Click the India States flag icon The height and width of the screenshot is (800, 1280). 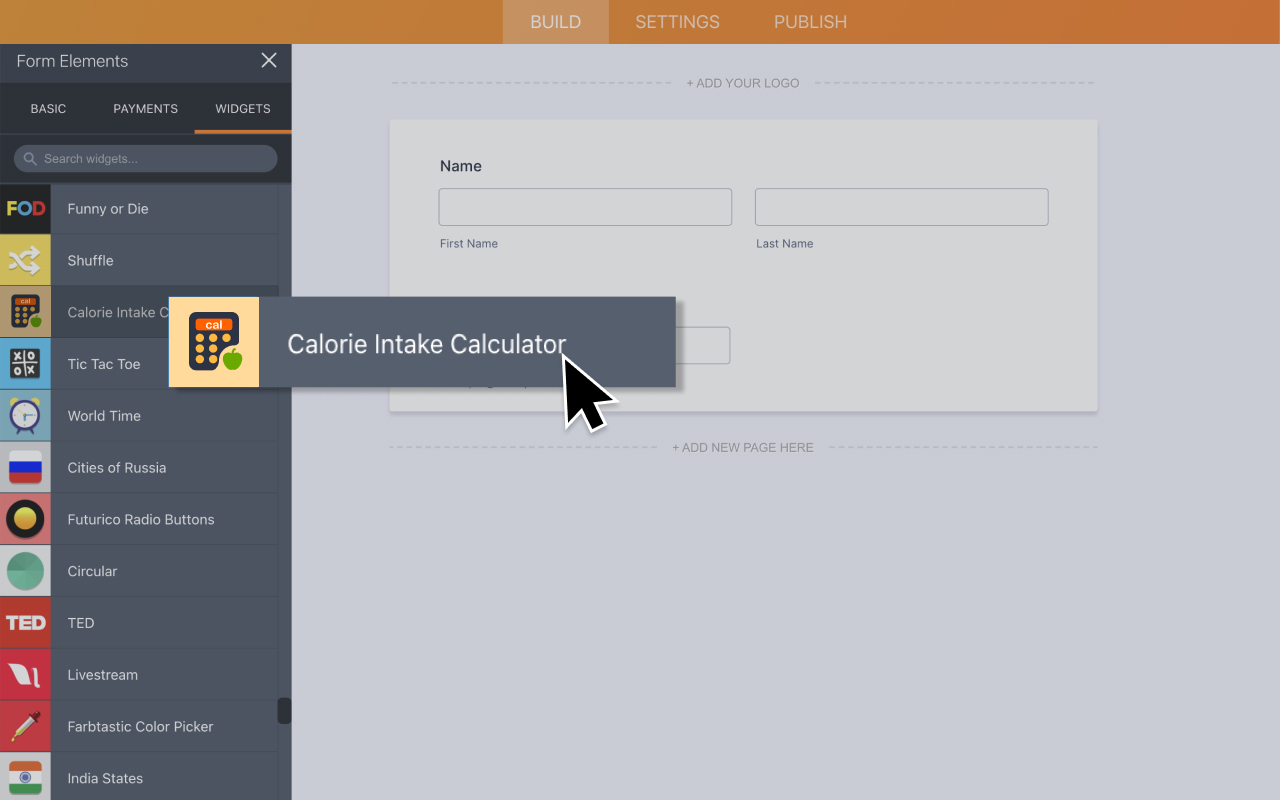pyautogui.click(x=25, y=778)
